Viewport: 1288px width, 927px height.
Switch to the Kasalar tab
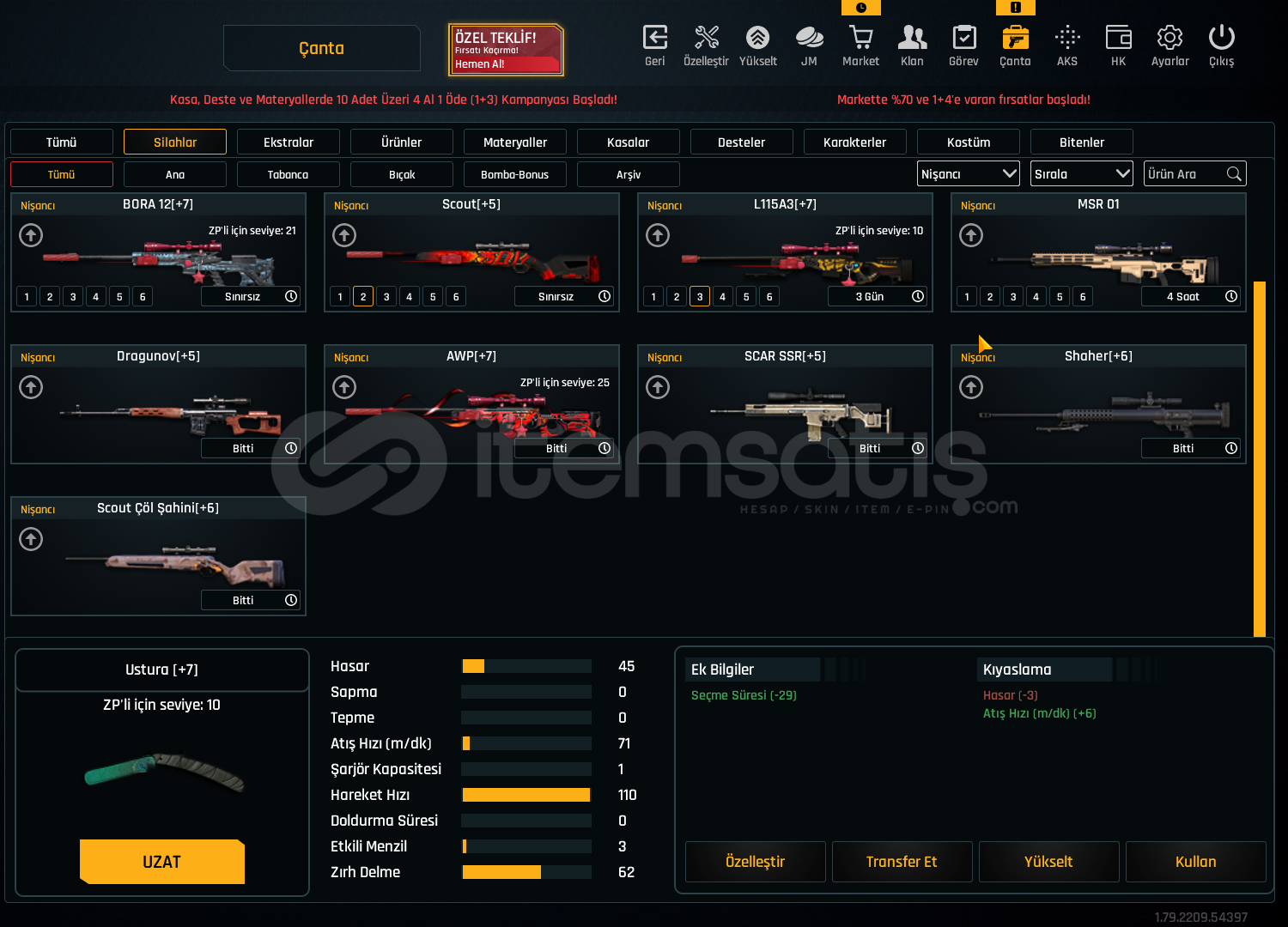(x=628, y=142)
